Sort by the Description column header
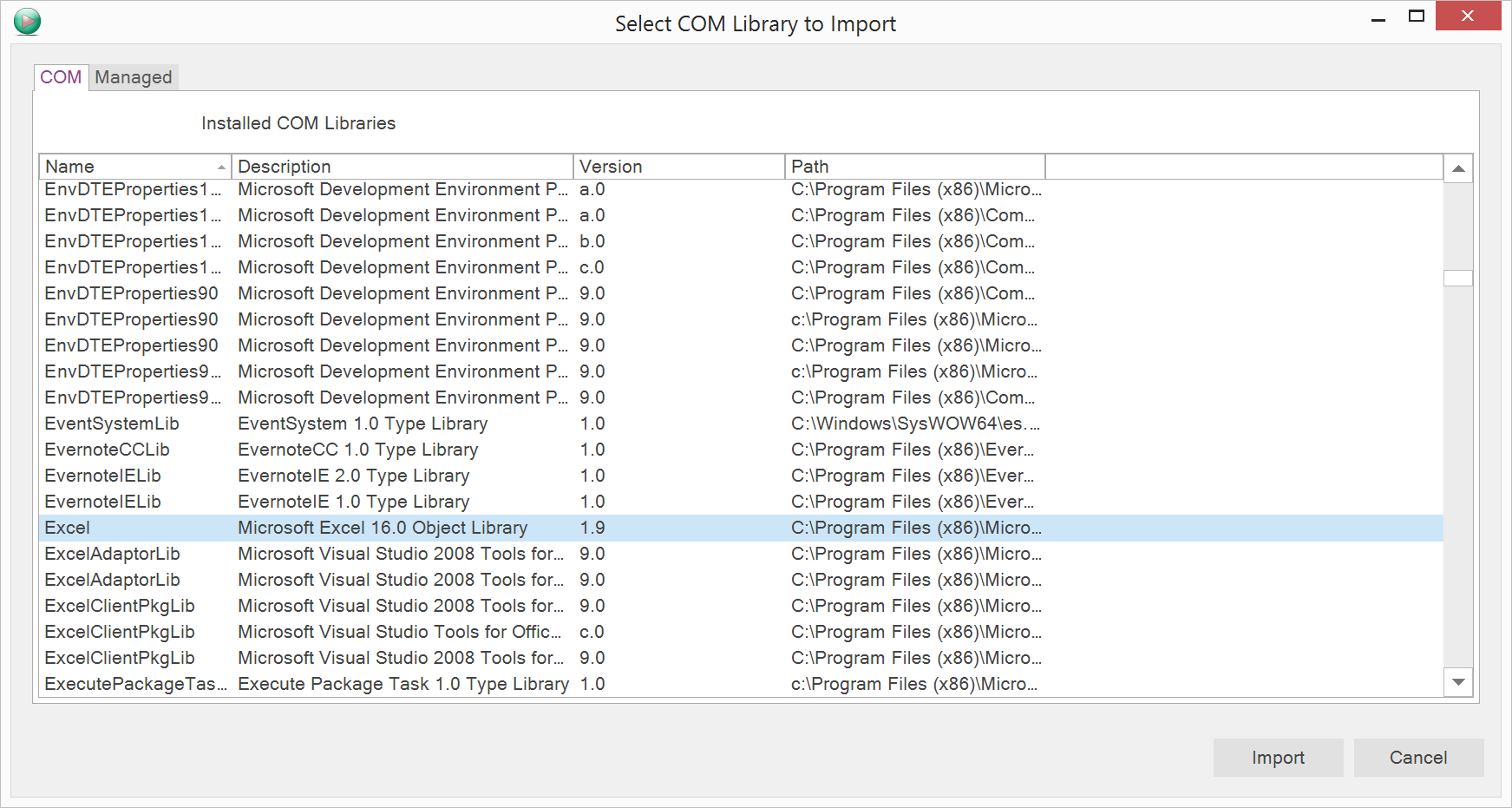 click(401, 167)
